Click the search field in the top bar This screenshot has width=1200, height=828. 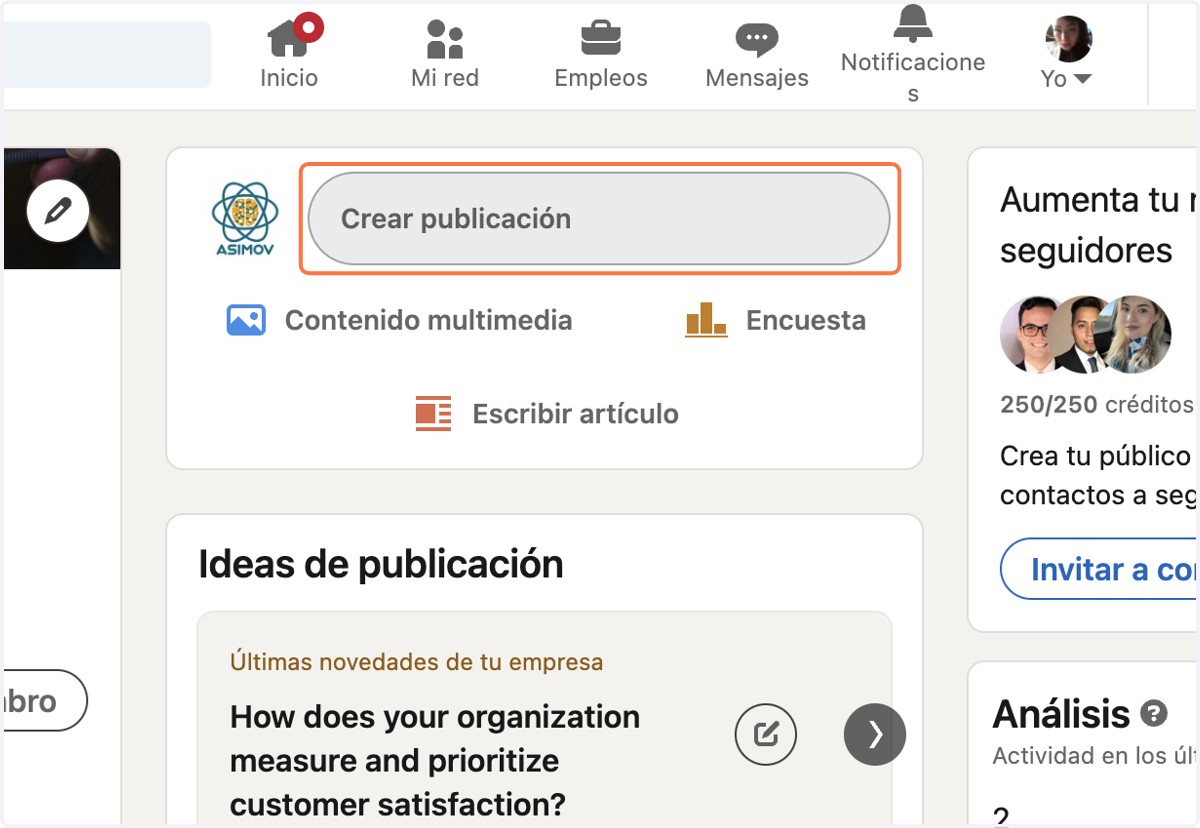coord(107,54)
